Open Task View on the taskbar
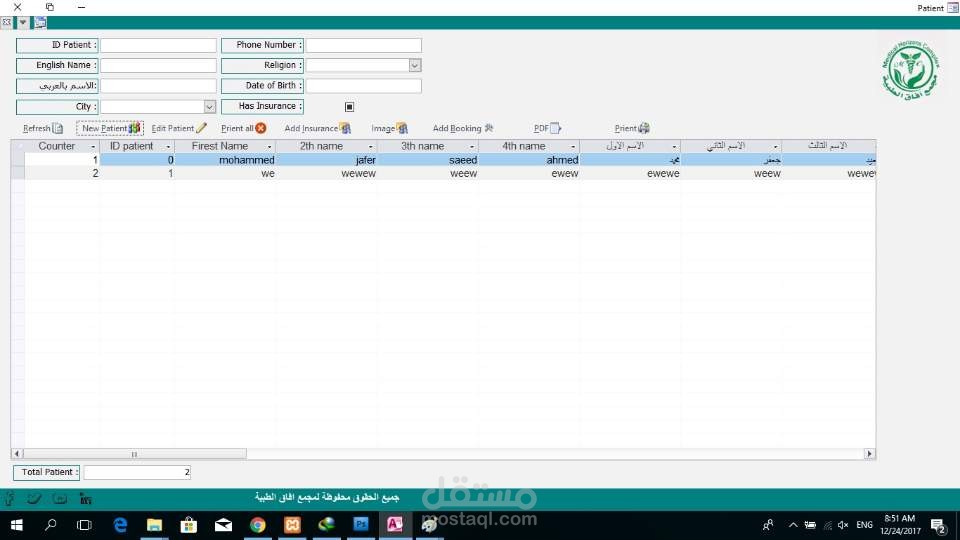 coord(84,525)
